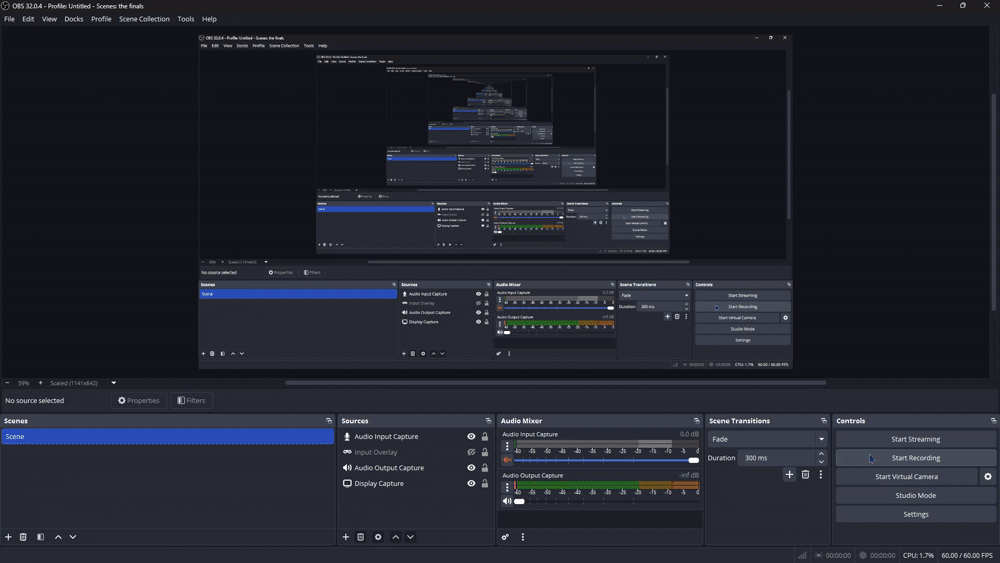Open the Edit menu
The width and height of the screenshot is (1000, 563).
point(28,19)
